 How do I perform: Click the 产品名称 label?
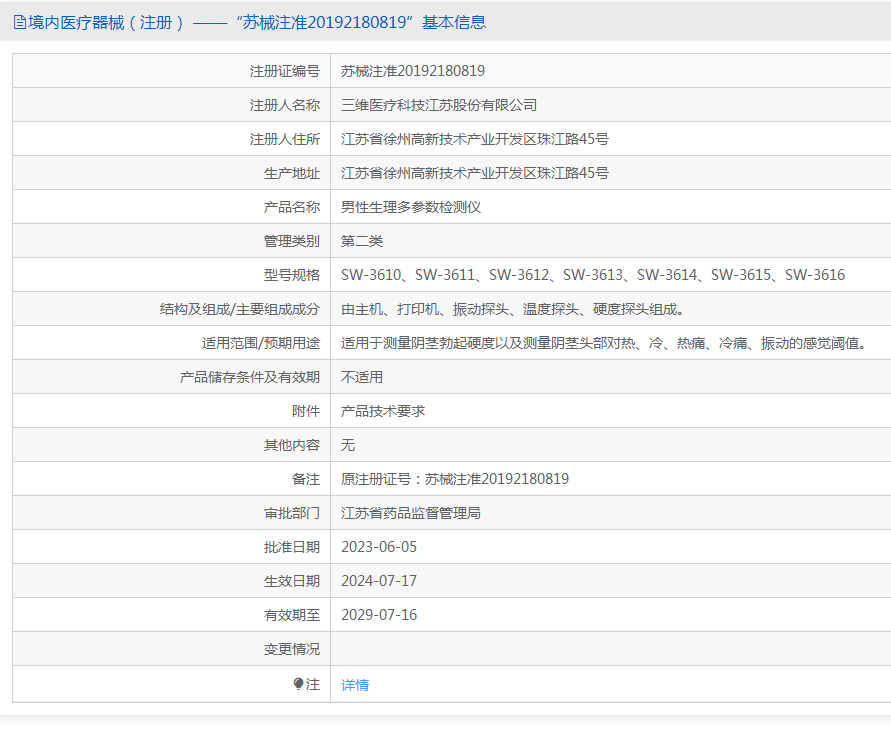(292, 207)
